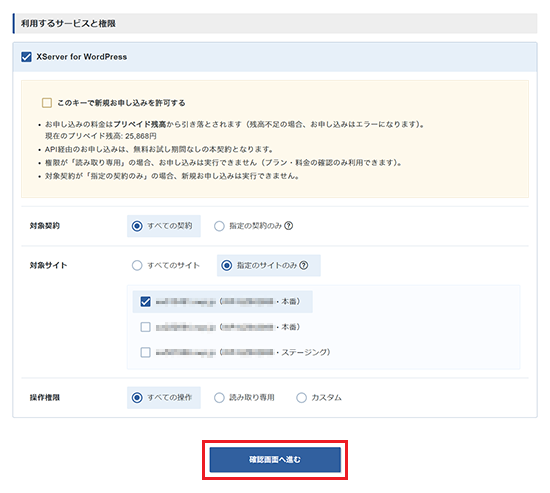Select すべての契約 radio button
Viewport: 550px width, 493px height.
click(137, 226)
